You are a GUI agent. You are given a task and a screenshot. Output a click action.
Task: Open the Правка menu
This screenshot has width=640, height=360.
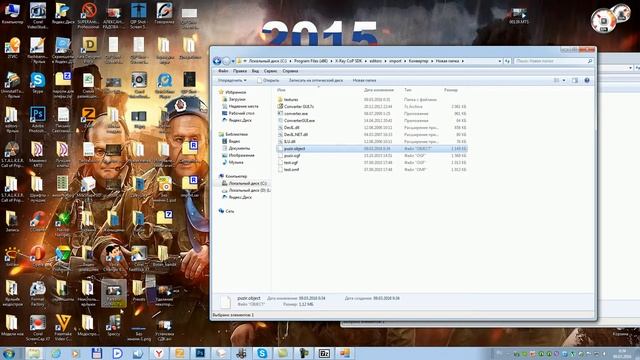click(240, 71)
